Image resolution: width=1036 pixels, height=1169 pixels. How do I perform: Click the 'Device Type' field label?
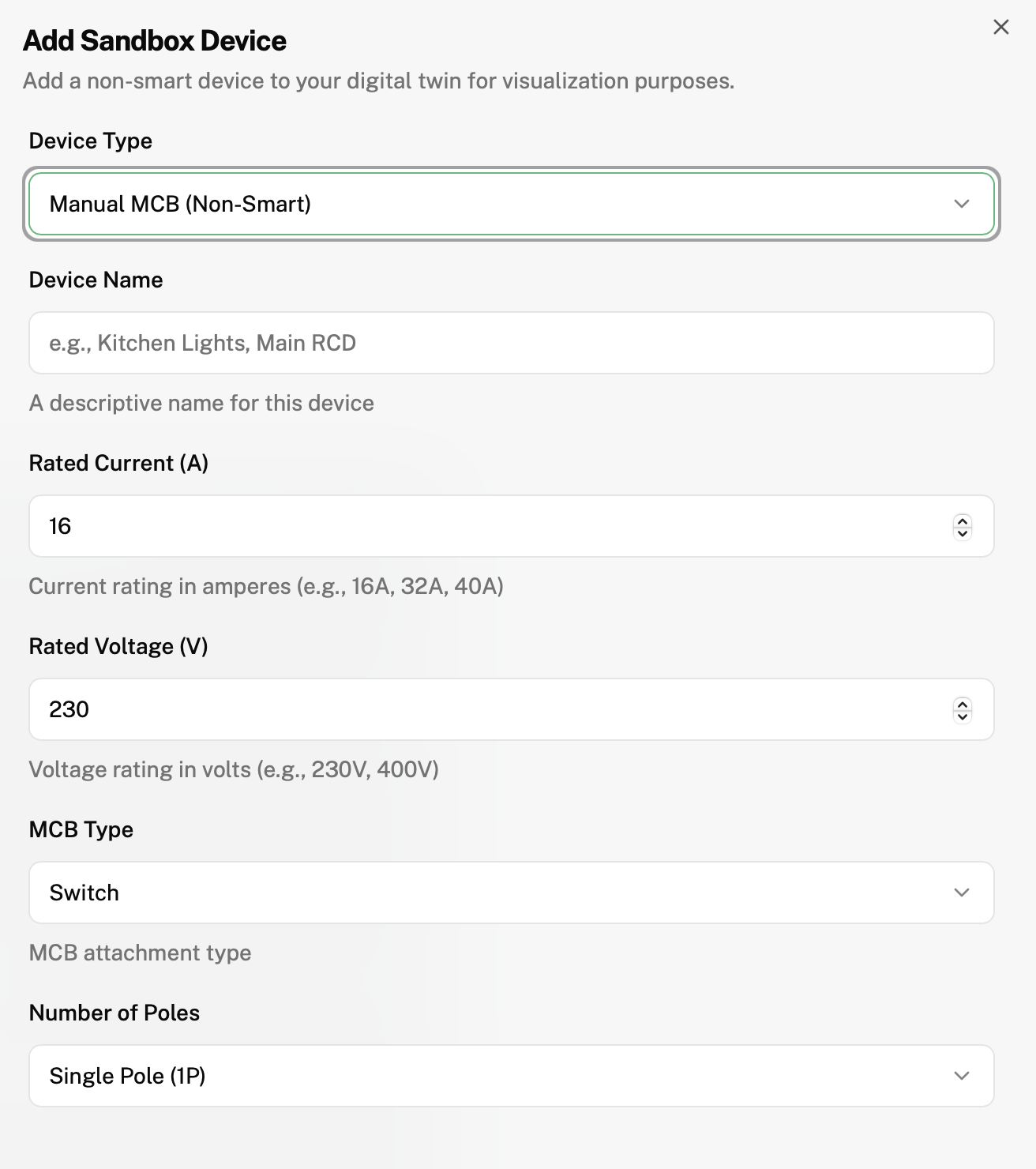click(91, 141)
